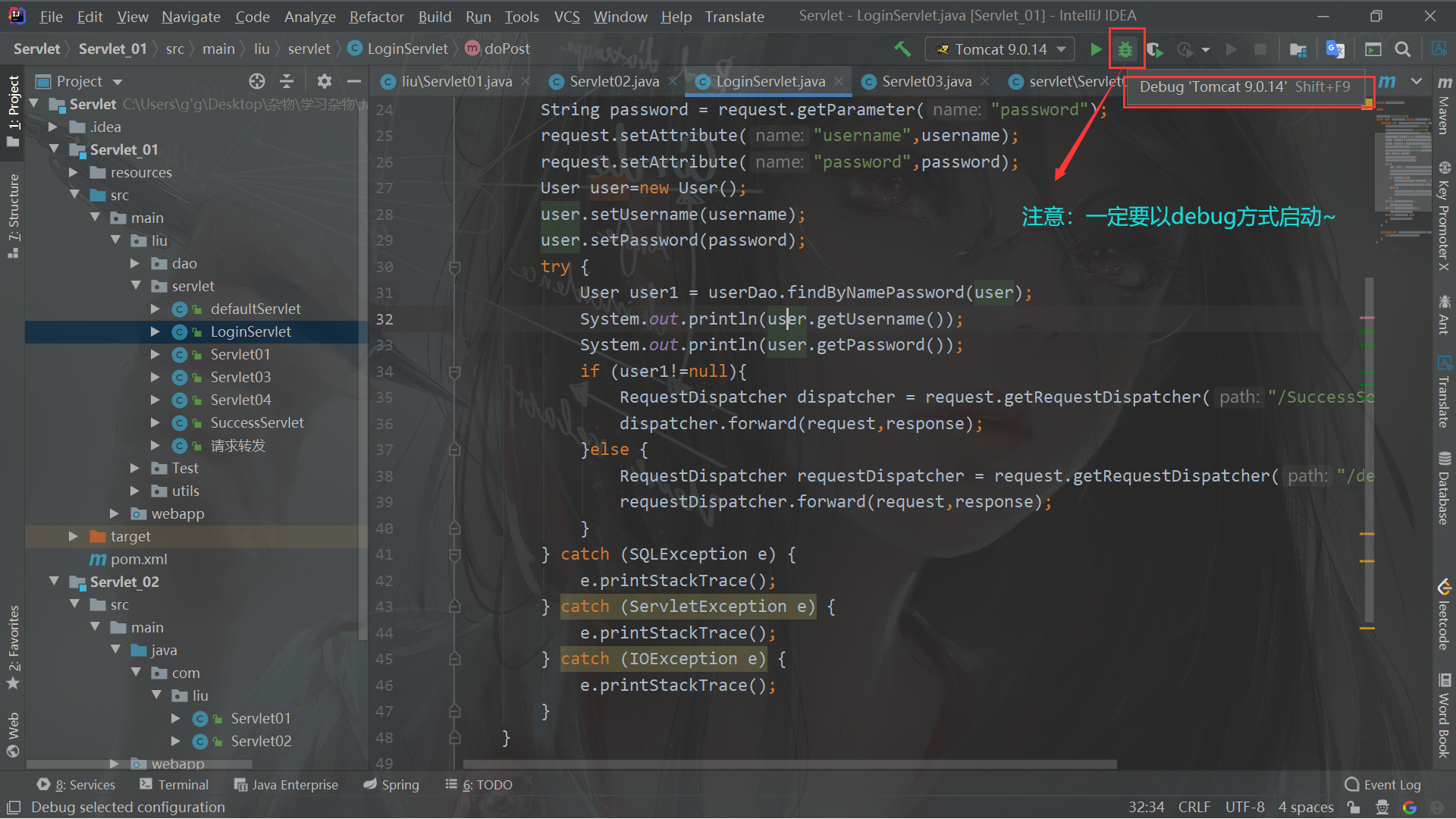Run Tomcat with the green play icon
Viewport: 1456px width, 819px height.
point(1096,49)
